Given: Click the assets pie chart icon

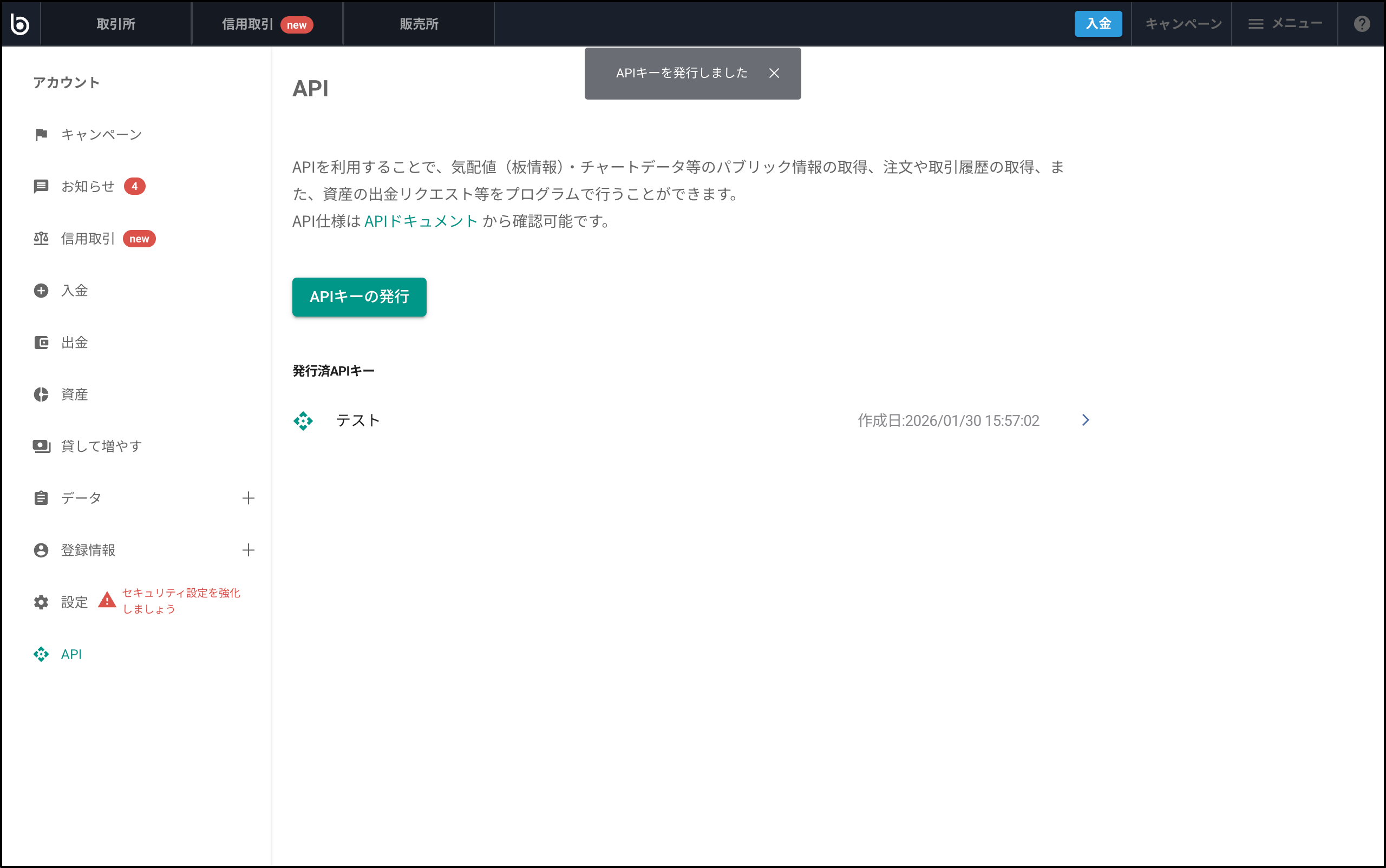Looking at the screenshot, I should [x=41, y=394].
